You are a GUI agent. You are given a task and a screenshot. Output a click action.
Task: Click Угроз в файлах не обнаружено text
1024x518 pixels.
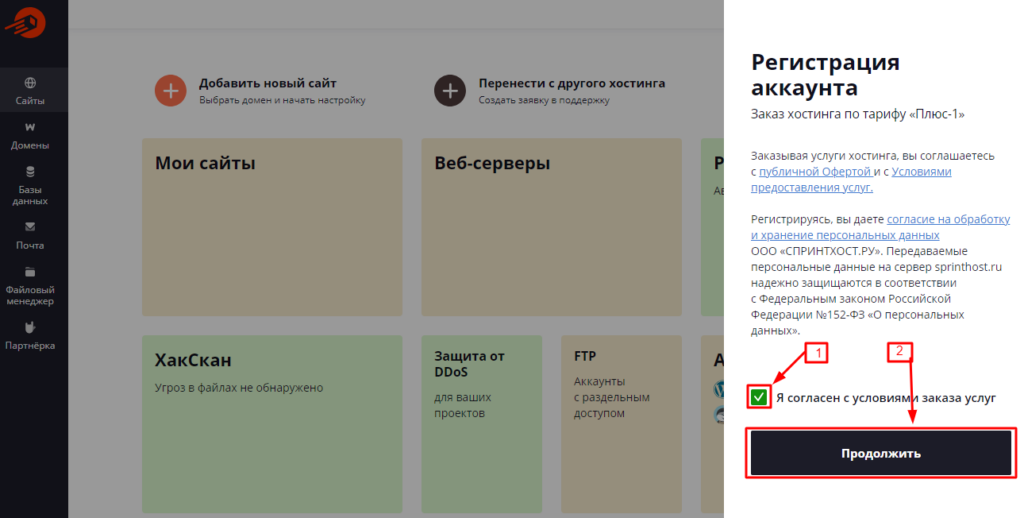(239, 388)
